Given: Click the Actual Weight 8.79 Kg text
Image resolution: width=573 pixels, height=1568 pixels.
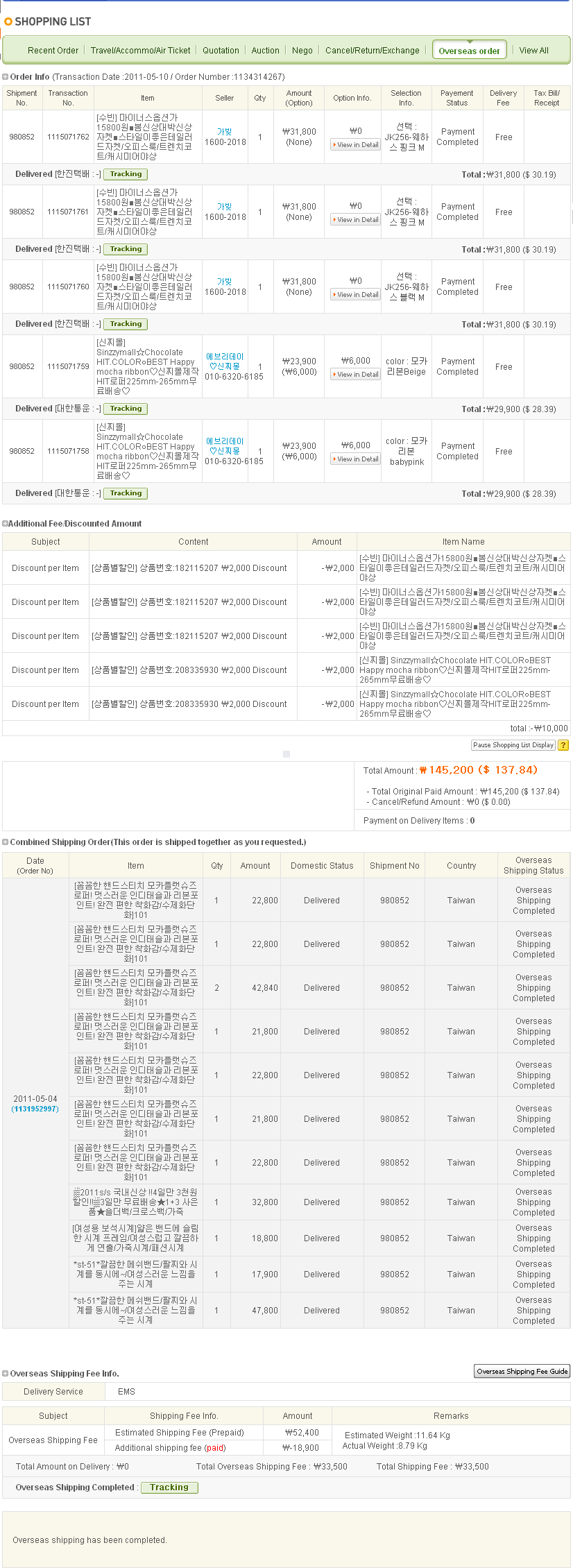Looking at the screenshot, I should (x=385, y=1446).
